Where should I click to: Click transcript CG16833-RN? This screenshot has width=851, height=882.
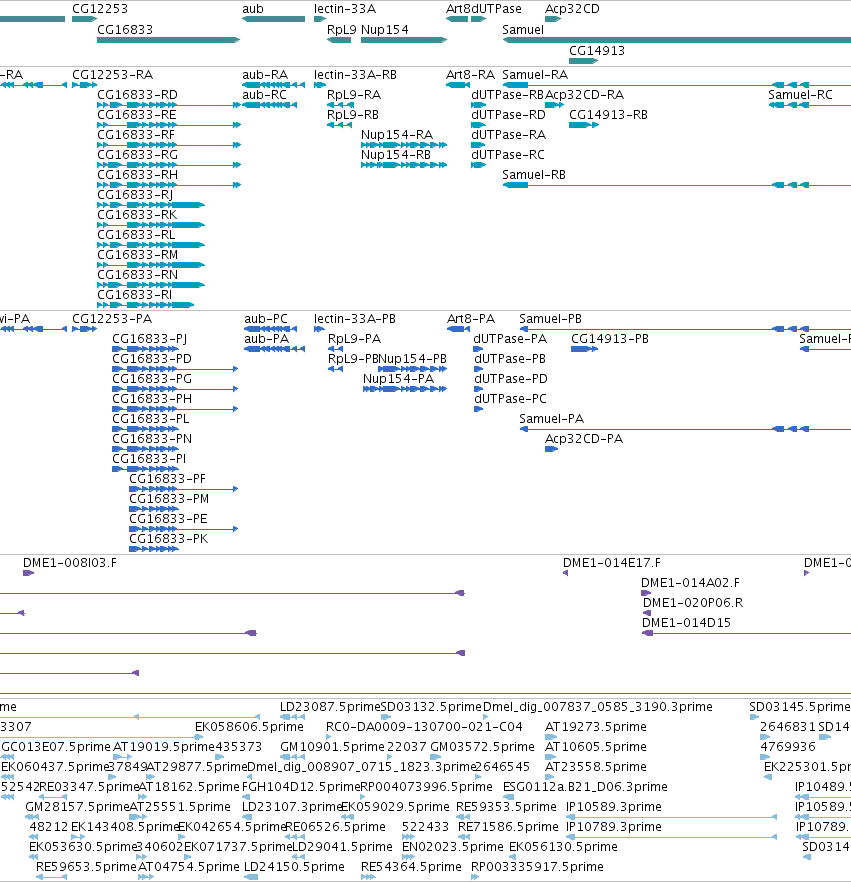pyautogui.click(x=137, y=274)
